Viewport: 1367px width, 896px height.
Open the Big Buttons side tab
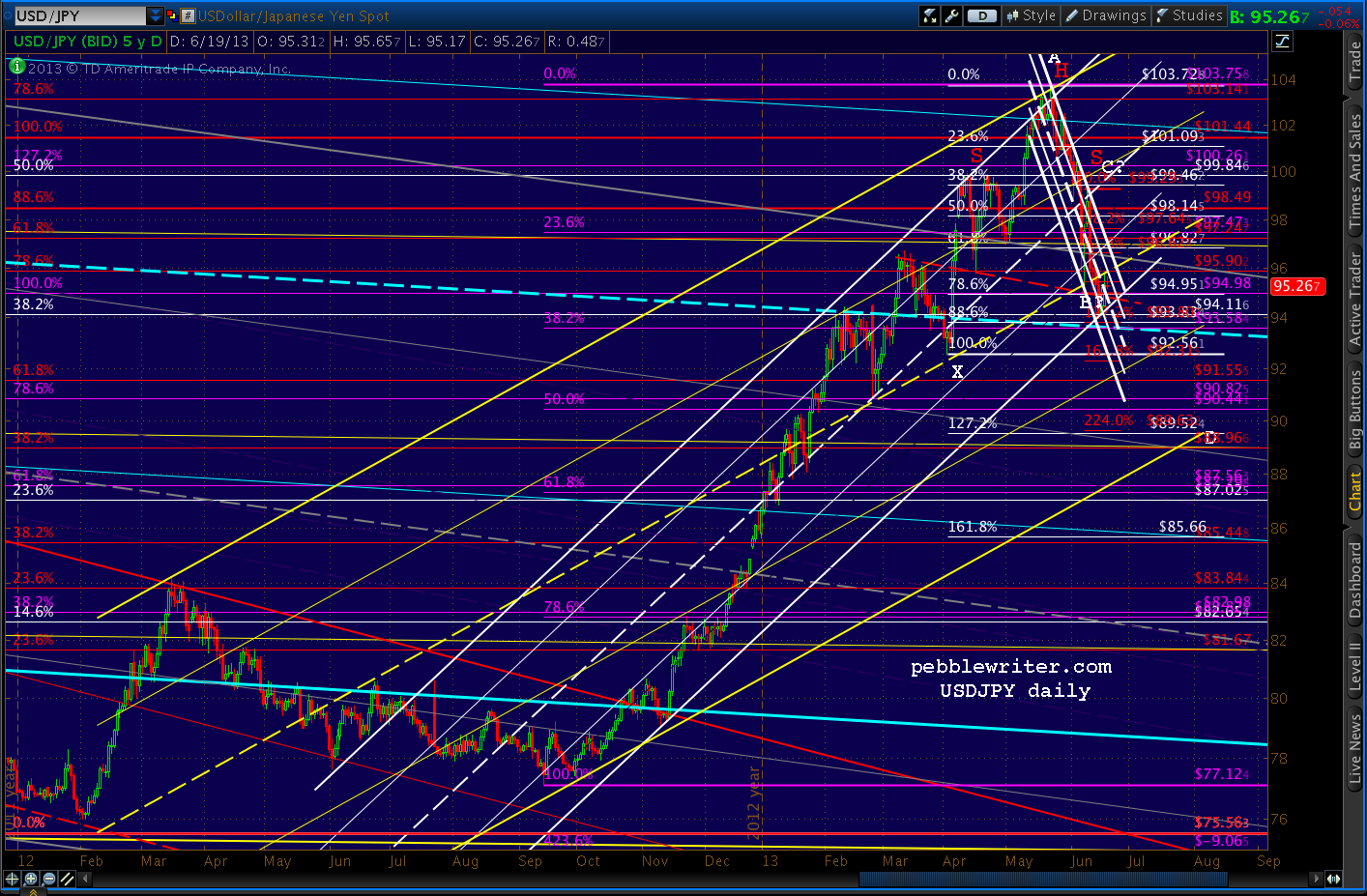tap(1355, 410)
